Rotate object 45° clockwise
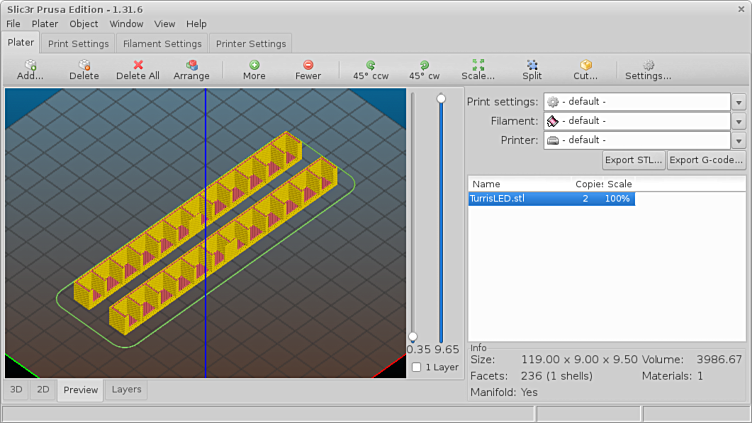The width and height of the screenshot is (752, 423). click(x=424, y=66)
